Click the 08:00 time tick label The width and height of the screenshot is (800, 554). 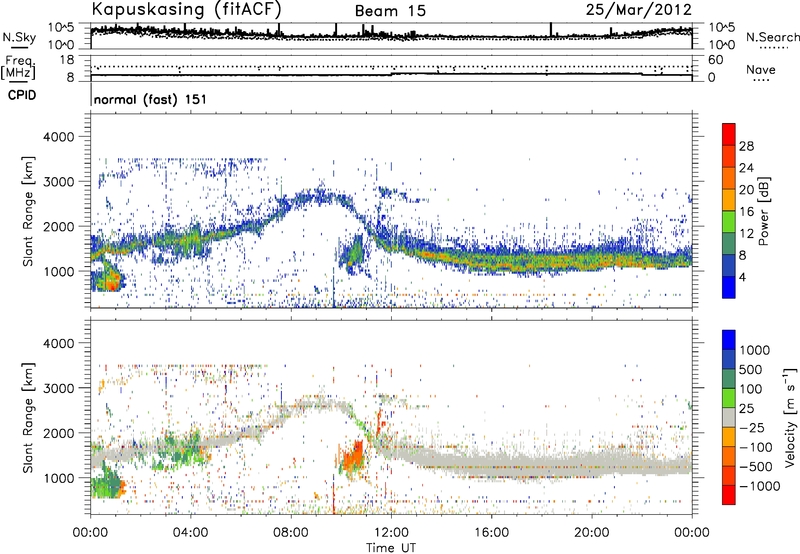pos(291,533)
